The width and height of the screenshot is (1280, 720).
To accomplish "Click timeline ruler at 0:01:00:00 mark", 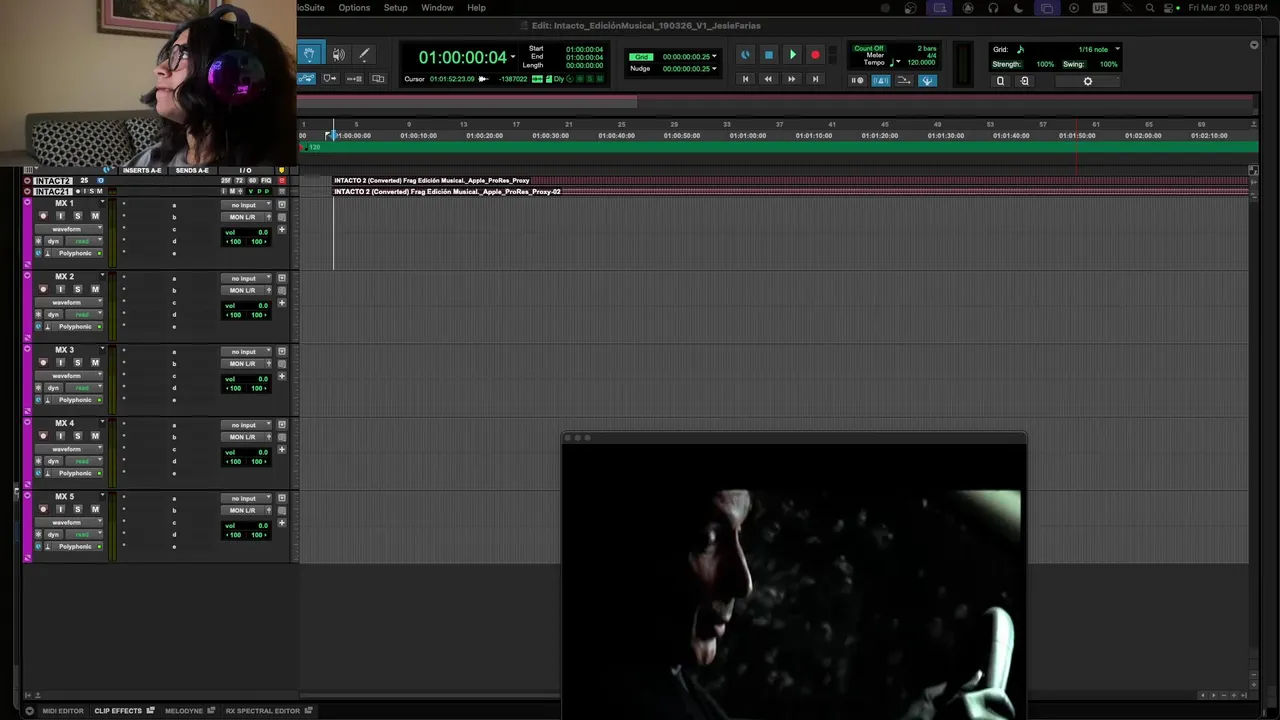I will [x=748, y=135].
